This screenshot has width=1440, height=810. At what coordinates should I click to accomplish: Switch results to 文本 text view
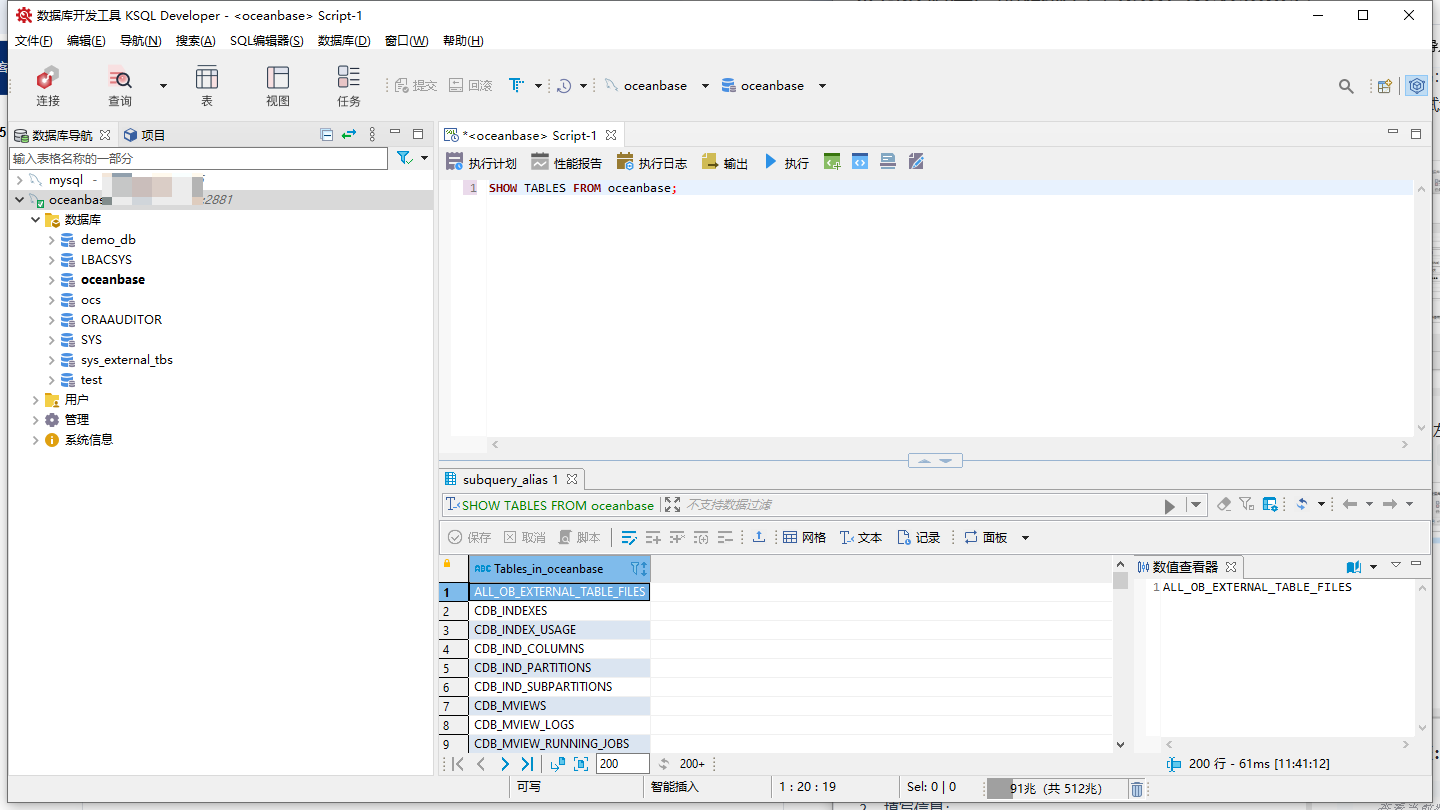click(861, 537)
